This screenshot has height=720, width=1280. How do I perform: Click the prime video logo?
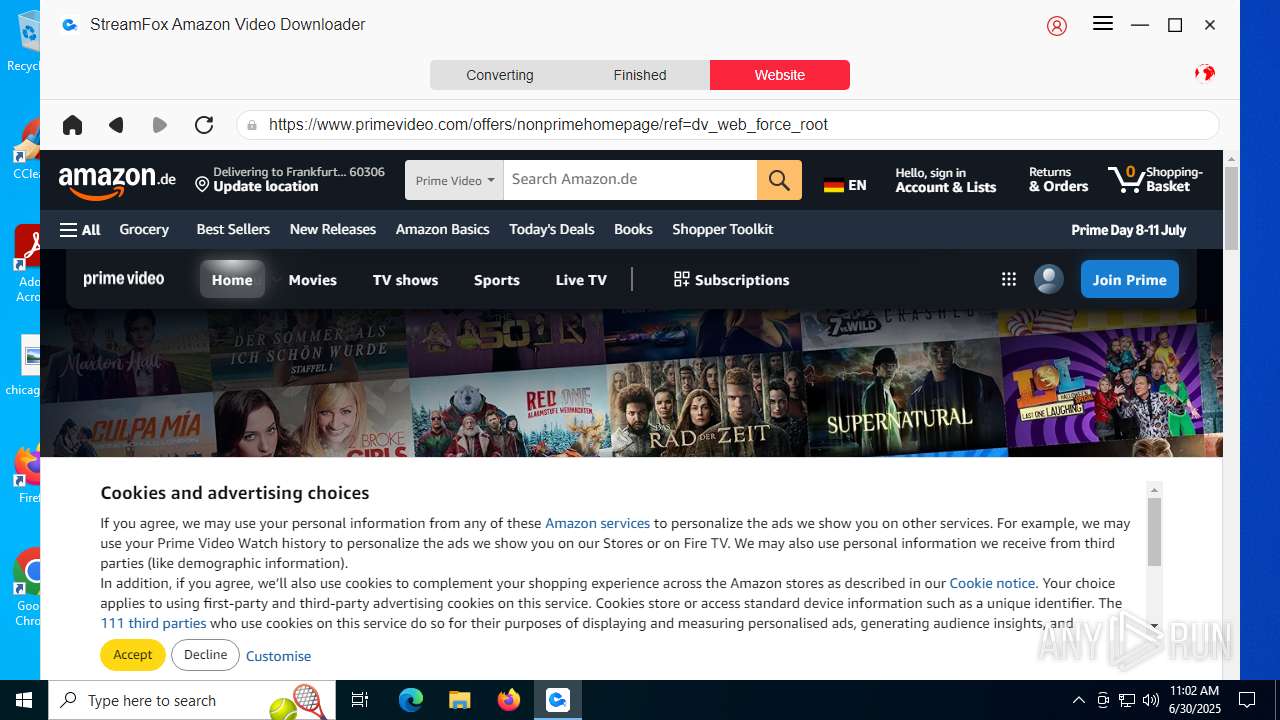124,279
